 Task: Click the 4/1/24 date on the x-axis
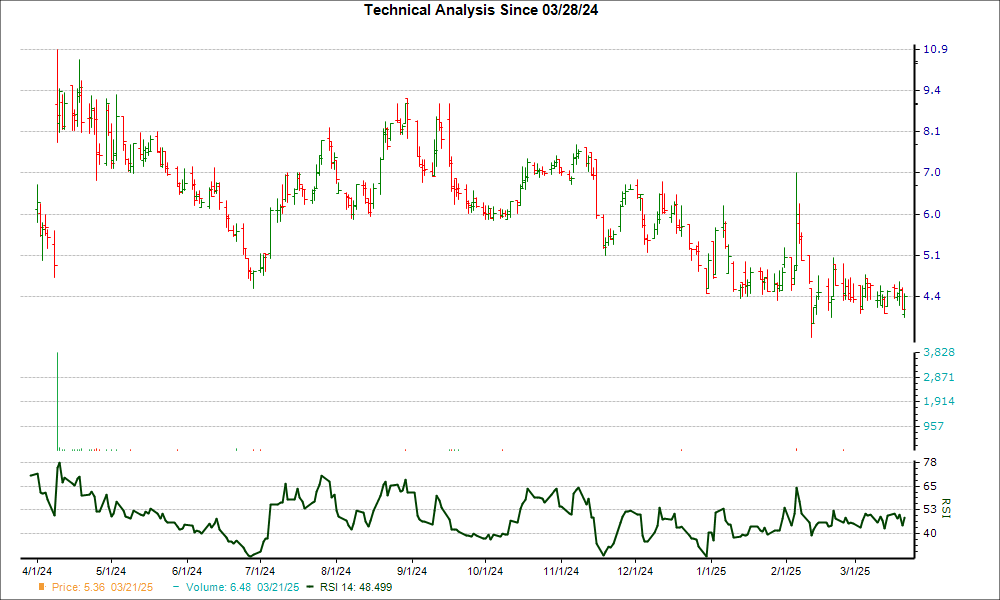(x=38, y=571)
